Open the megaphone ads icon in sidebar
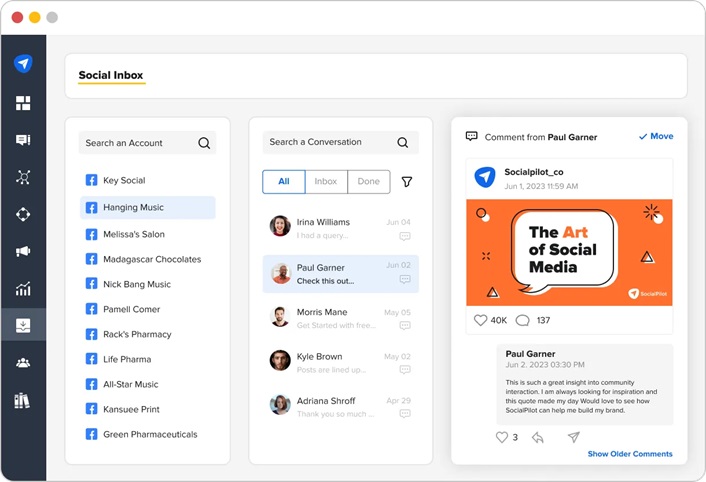This screenshot has width=706, height=482. [23, 251]
